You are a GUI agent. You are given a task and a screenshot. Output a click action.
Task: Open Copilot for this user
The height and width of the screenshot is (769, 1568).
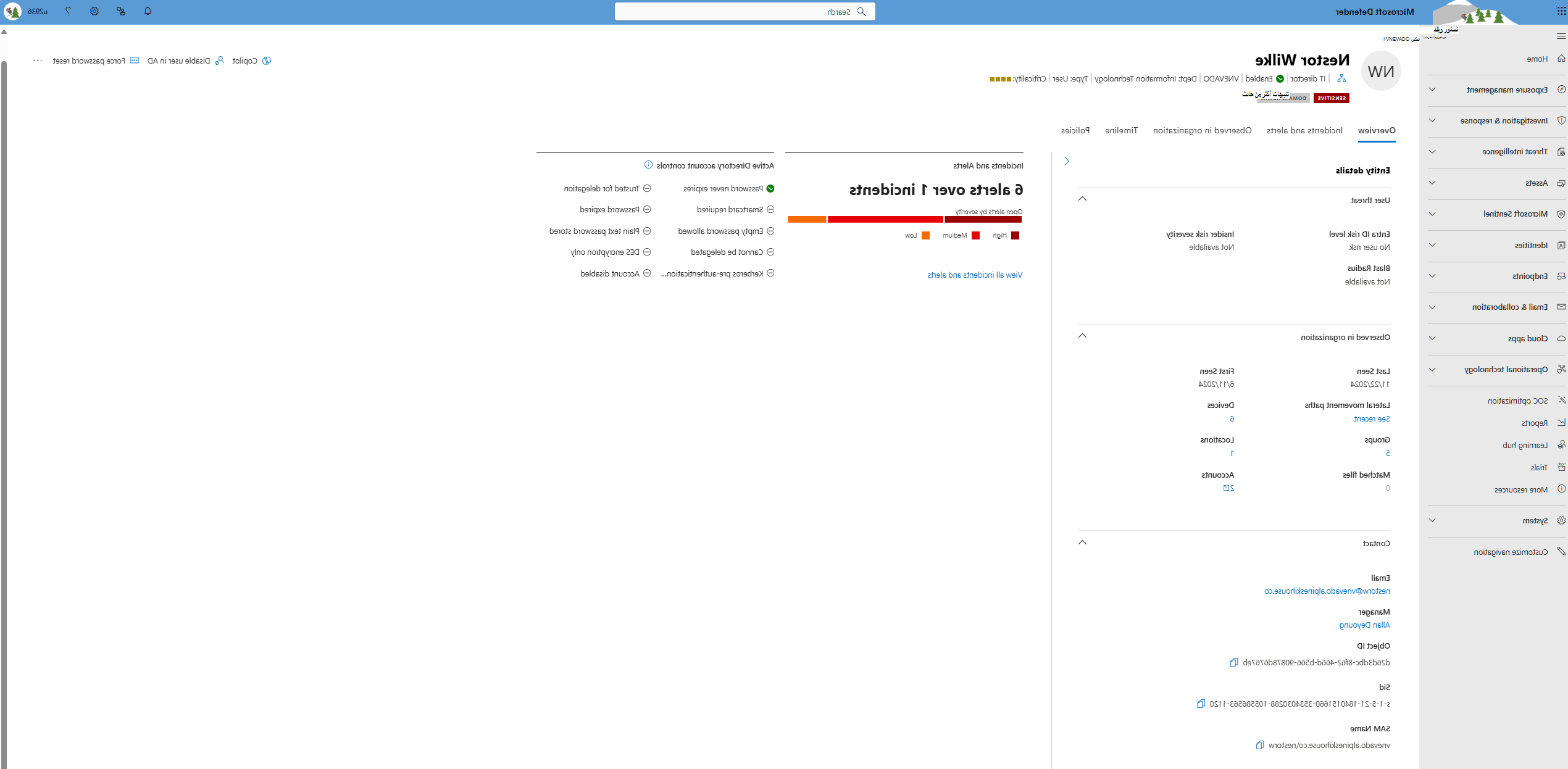coord(252,60)
